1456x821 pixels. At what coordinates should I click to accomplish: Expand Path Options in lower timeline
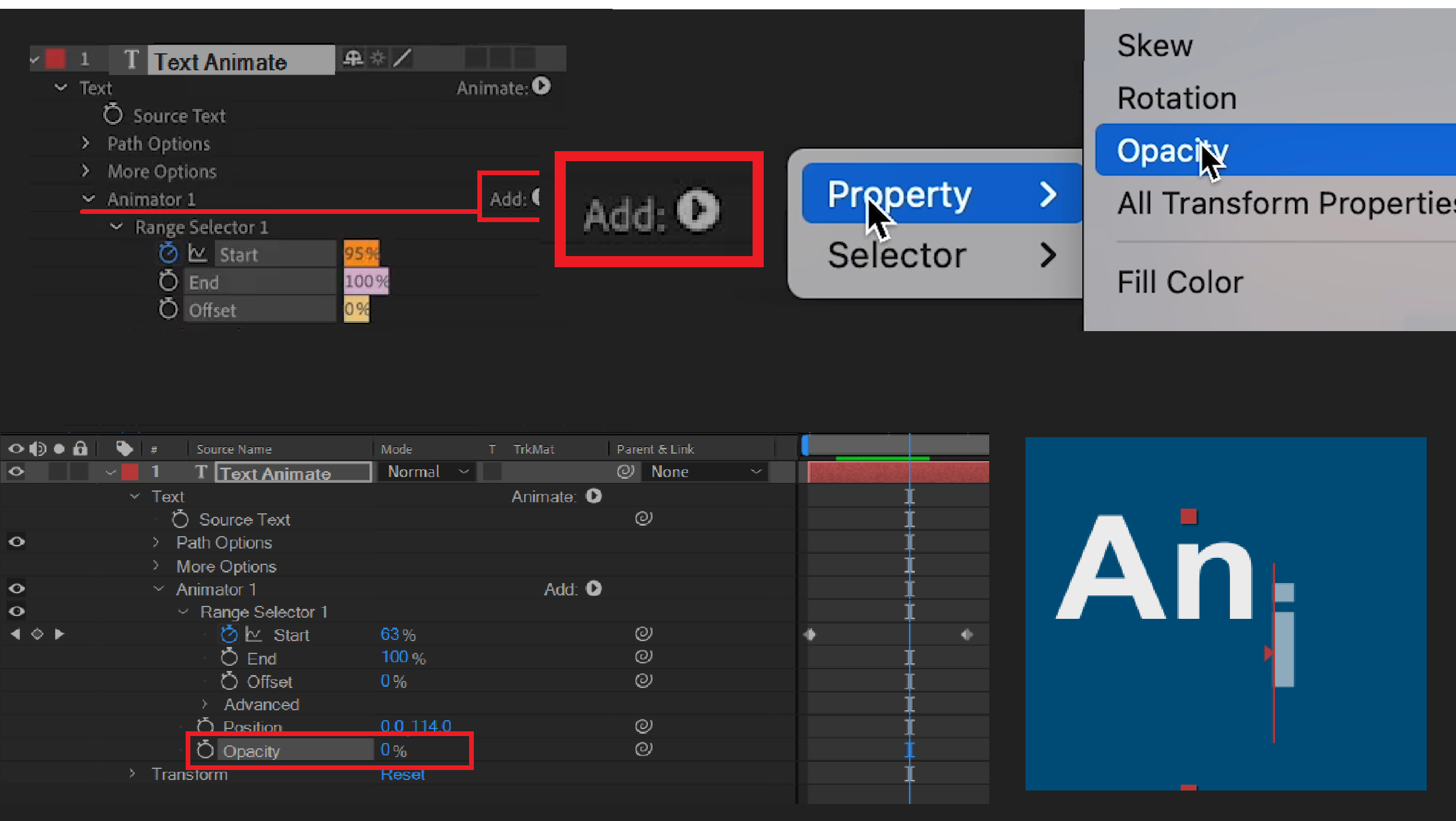[156, 542]
